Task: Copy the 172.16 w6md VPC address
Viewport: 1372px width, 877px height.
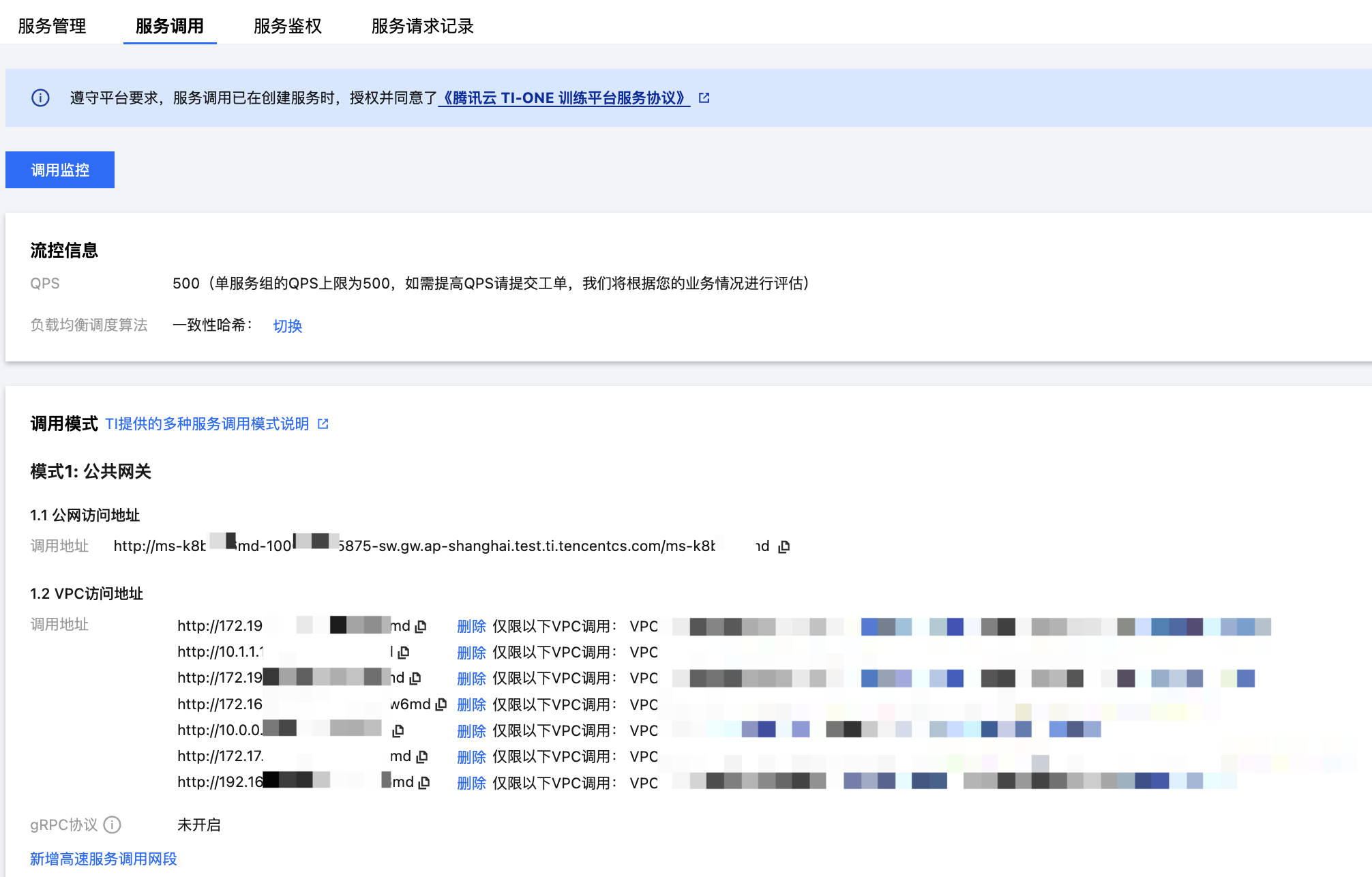Action: pos(441,704)
